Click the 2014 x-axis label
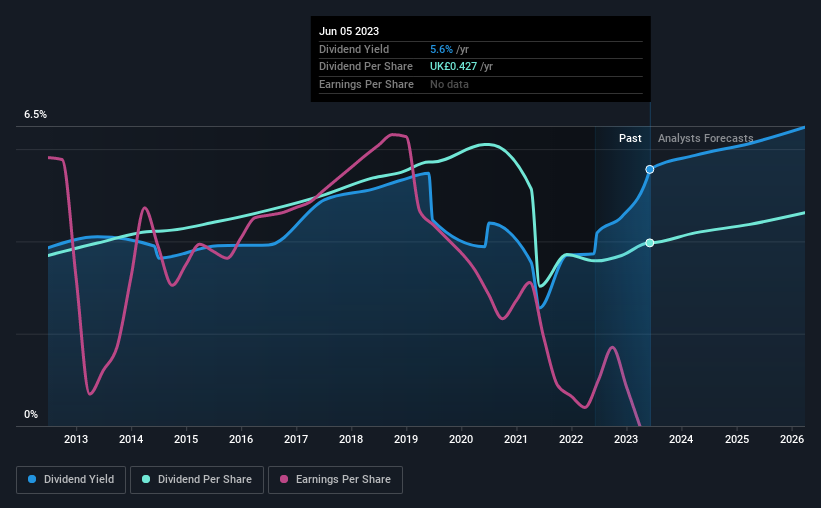 [x=131, y=439]
